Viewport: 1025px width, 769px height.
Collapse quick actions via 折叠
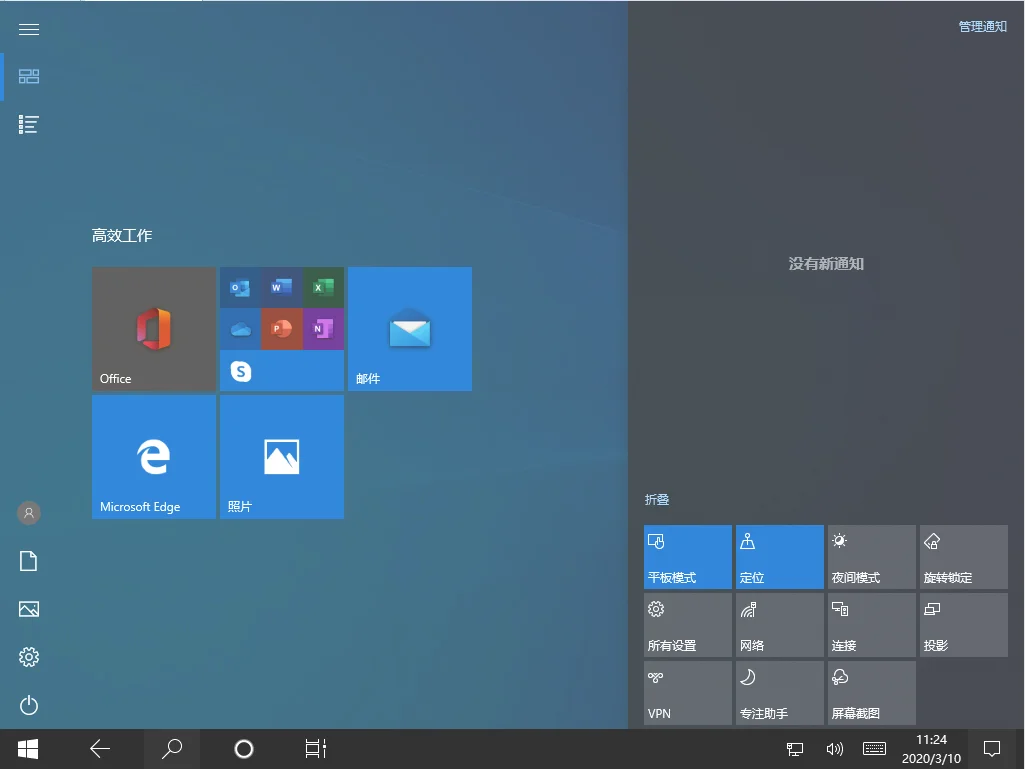pyautogui.click(x=657, y=500)
